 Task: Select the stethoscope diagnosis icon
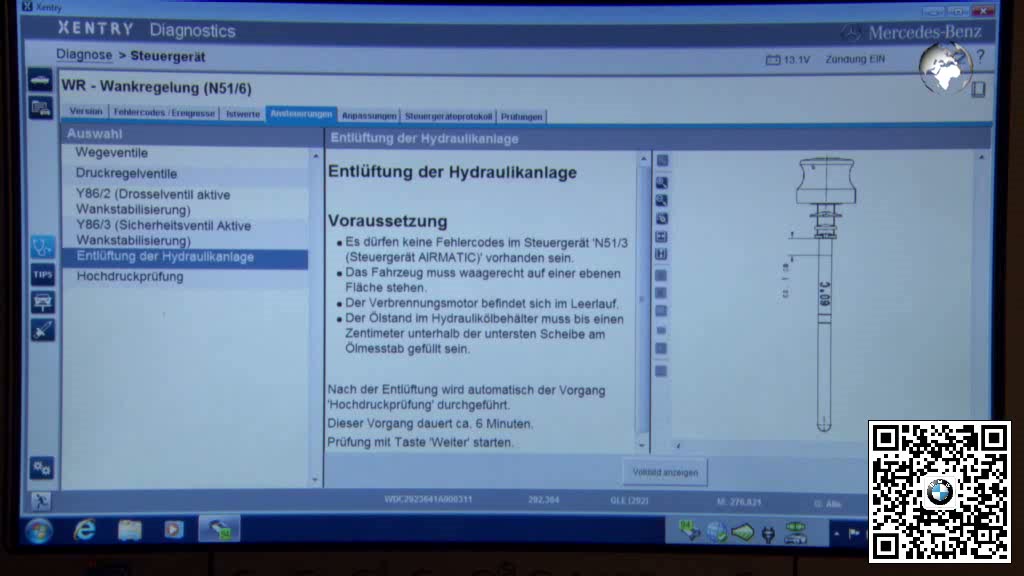42,247
